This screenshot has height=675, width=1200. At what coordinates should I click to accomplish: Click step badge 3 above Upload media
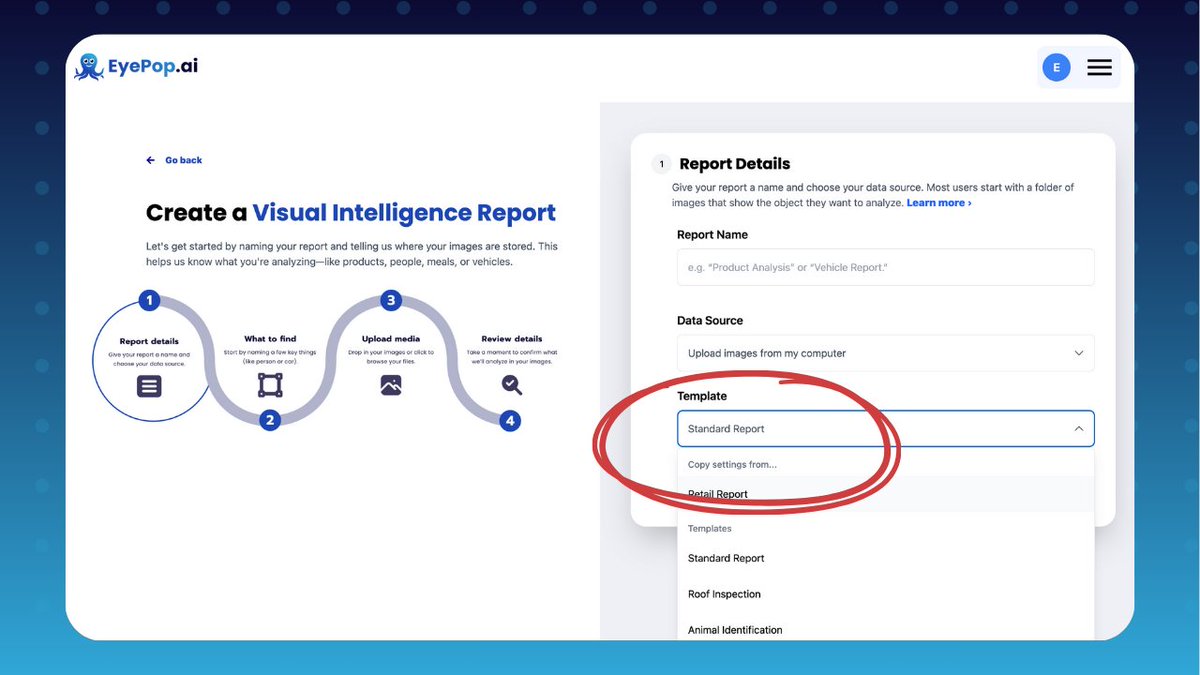click(390, 300)
